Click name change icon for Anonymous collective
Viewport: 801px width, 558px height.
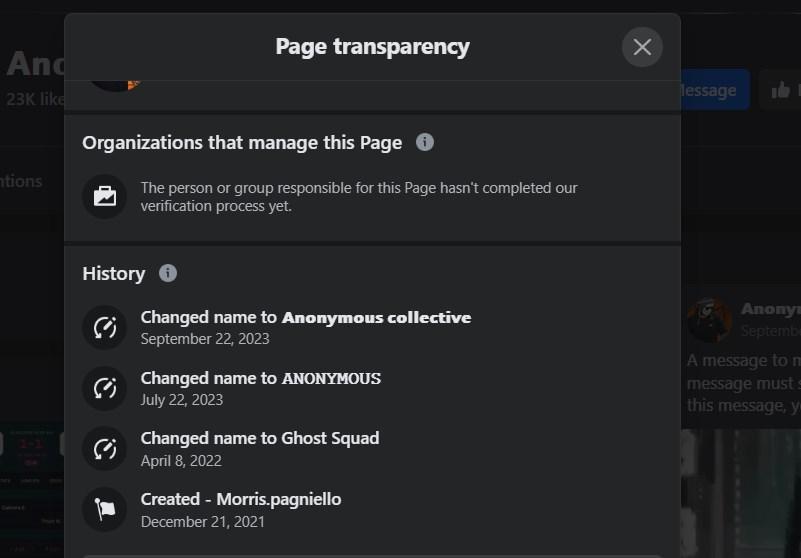[x=105, y=328]
